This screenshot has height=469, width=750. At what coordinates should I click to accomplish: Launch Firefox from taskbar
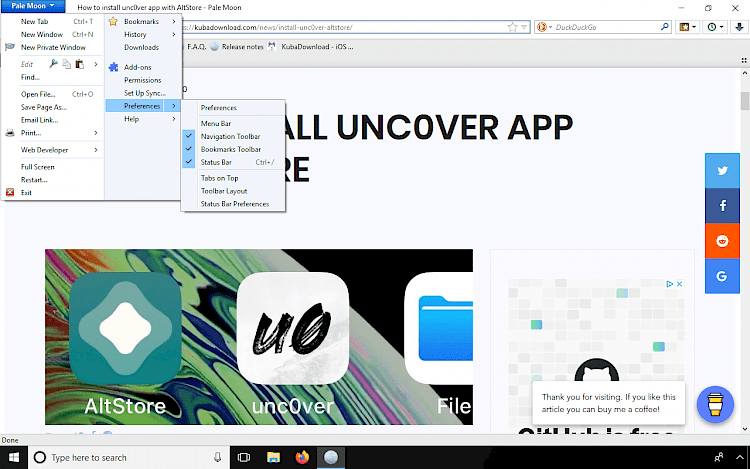302,458
